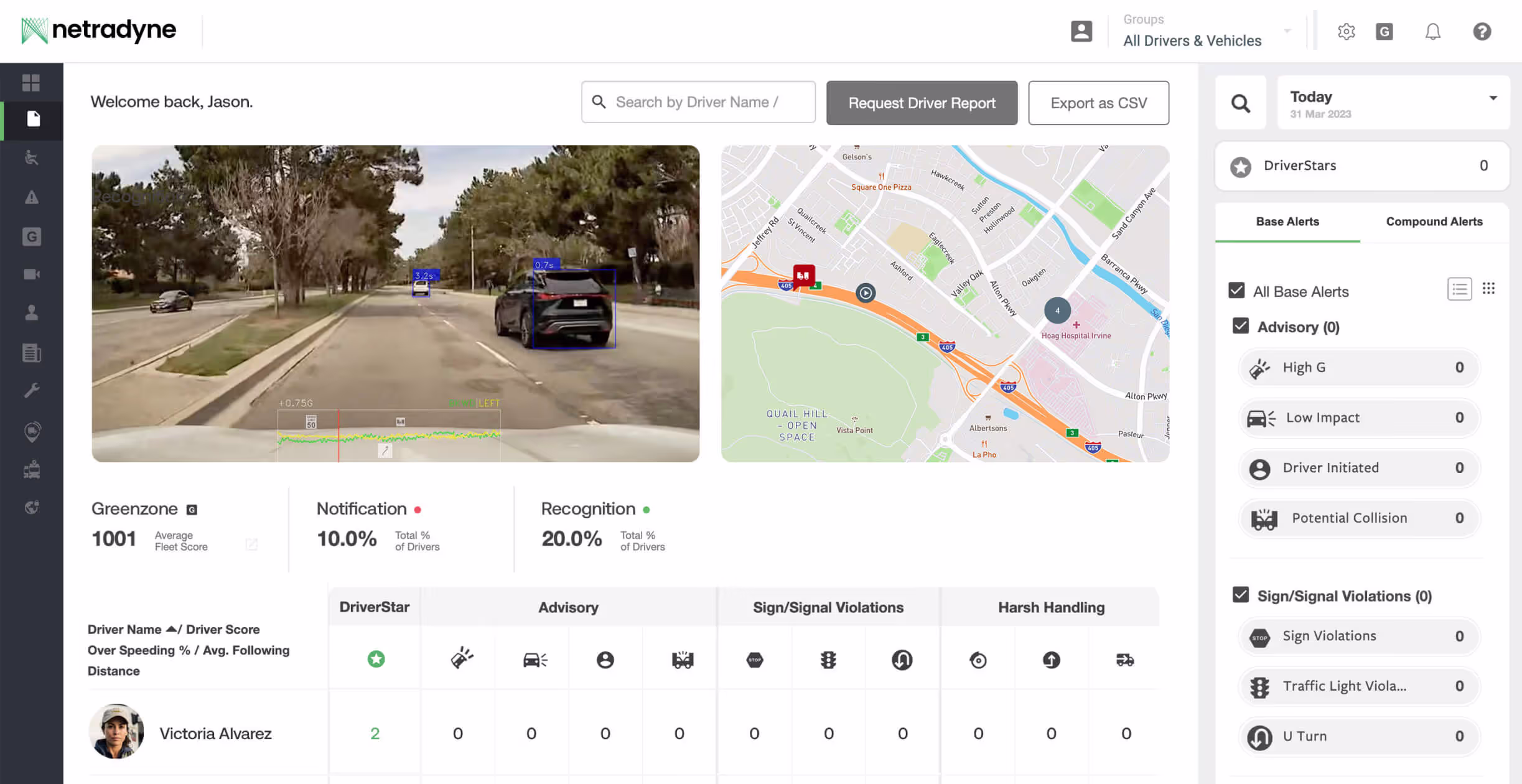Select the wrench maintenance icon in sidebar
Image resolution: width=1522 pixels, height=784 pixels.
click(x=31, y=390)
